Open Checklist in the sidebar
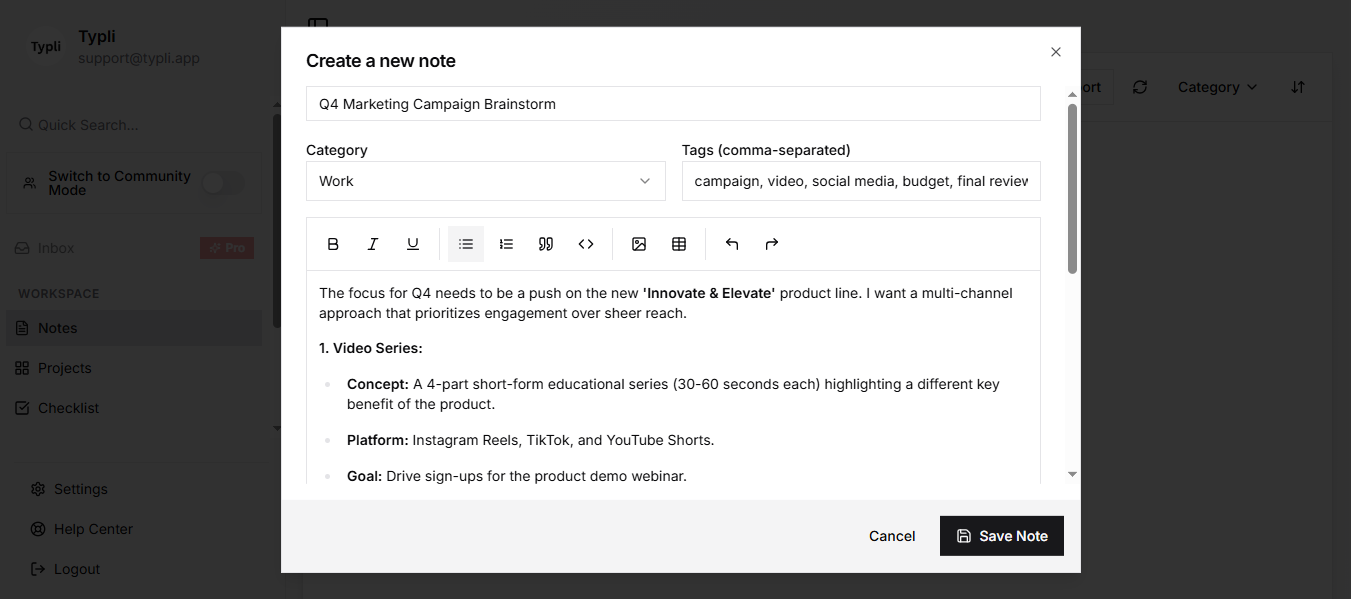 pyautogui.click(x=68, y=408)
